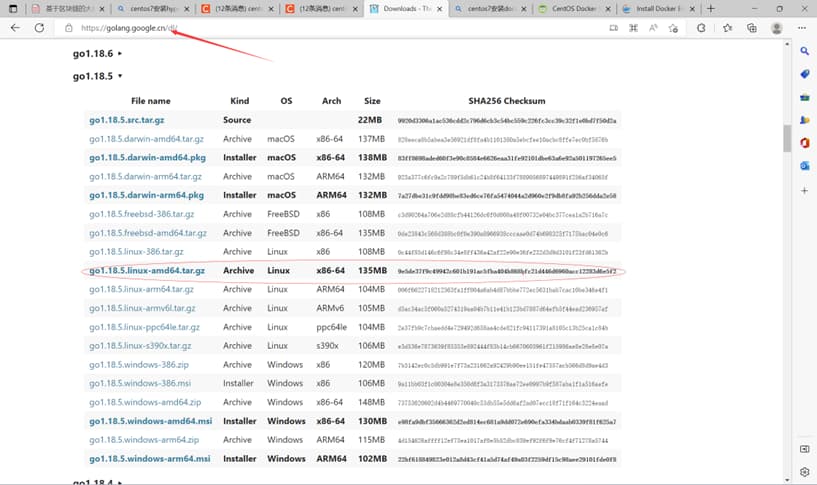The image size is (817, 485).
Task: Click the browser back arrow
Action: (15, 28)
